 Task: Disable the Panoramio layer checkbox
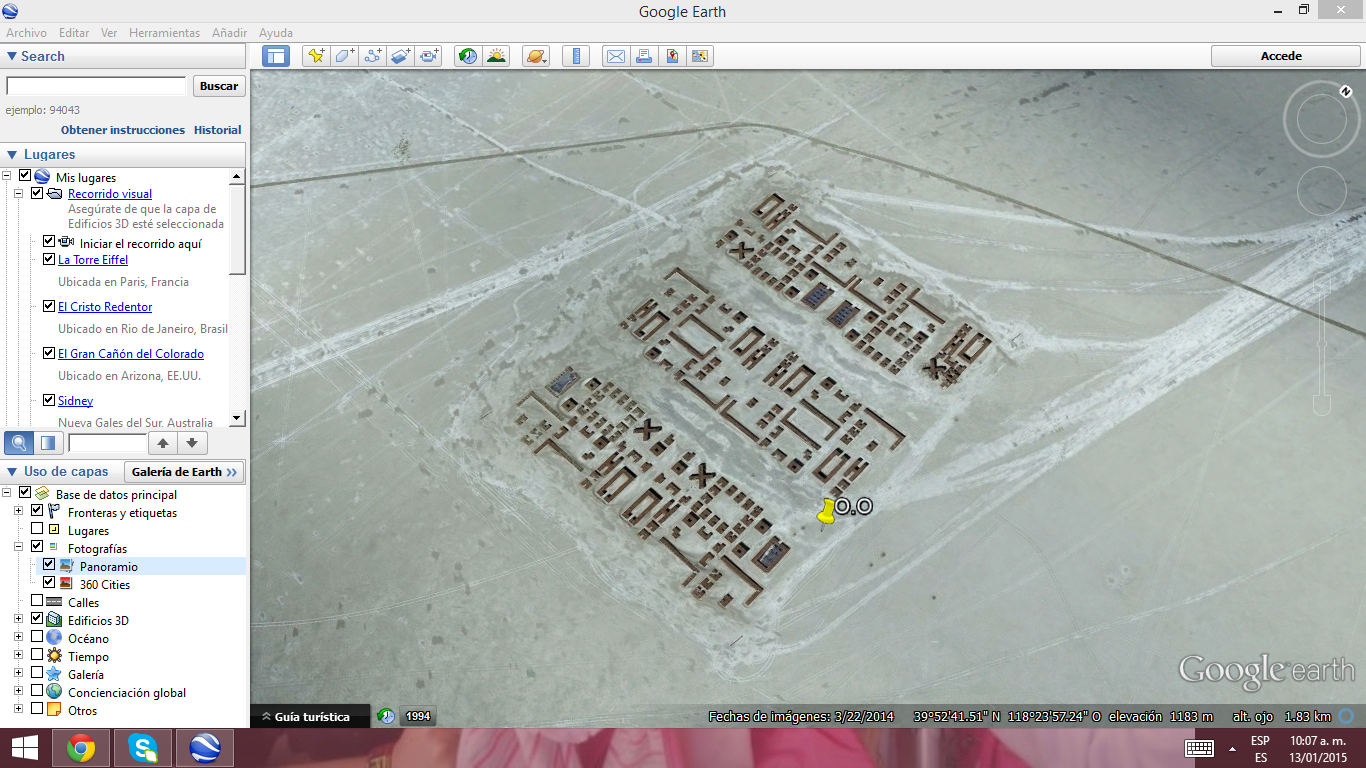(x=49, y=565)
